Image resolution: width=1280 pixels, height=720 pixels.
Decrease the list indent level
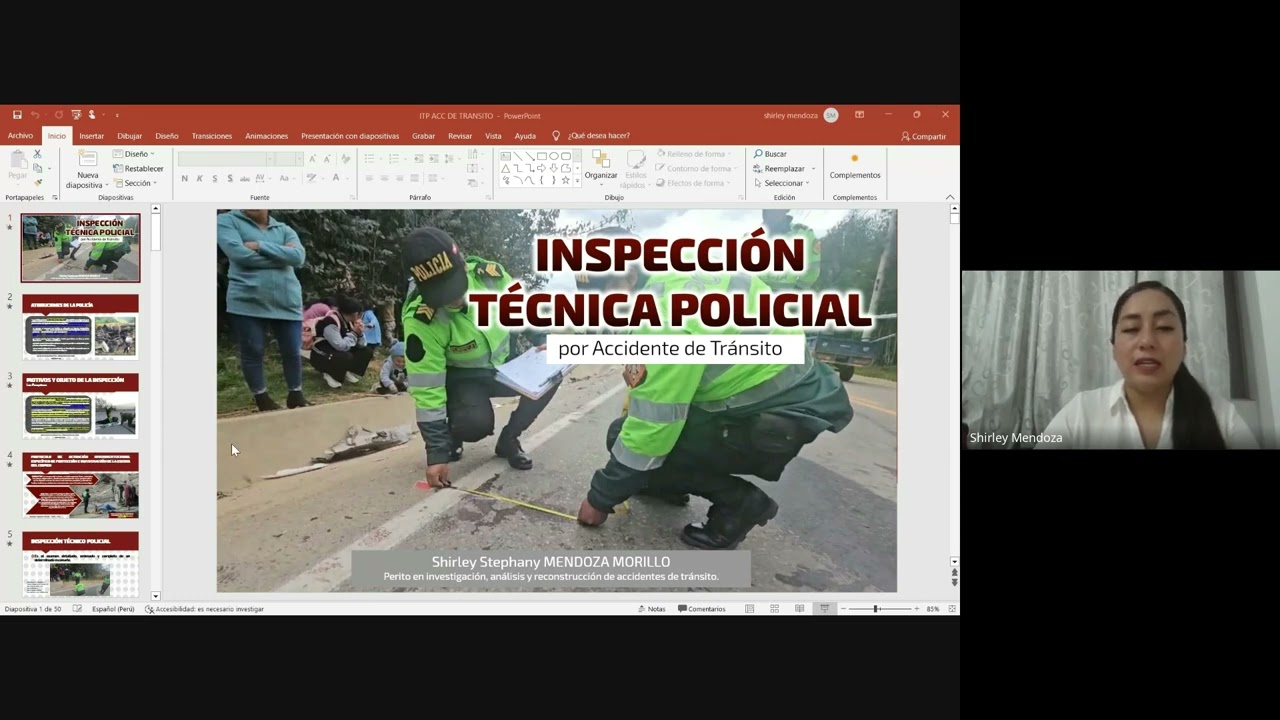click(418, 159)
